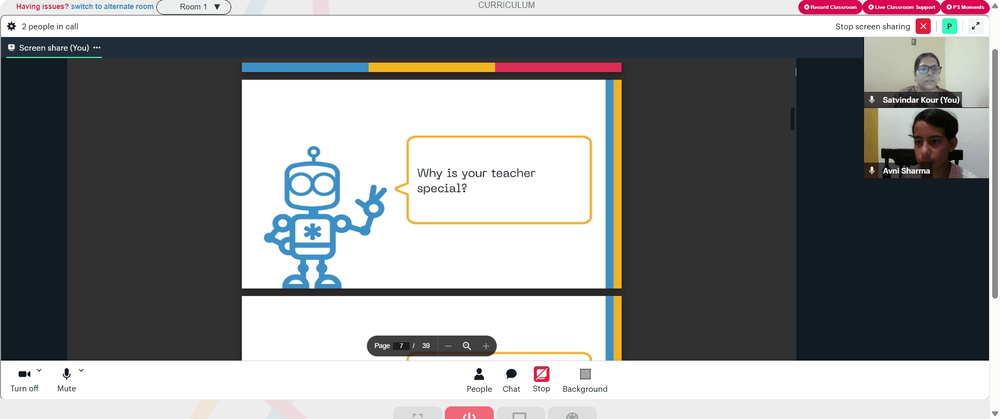This screenshot has width=1000, height=419.
Task: Expand microphone options chevron
Action: click(81, 370)
